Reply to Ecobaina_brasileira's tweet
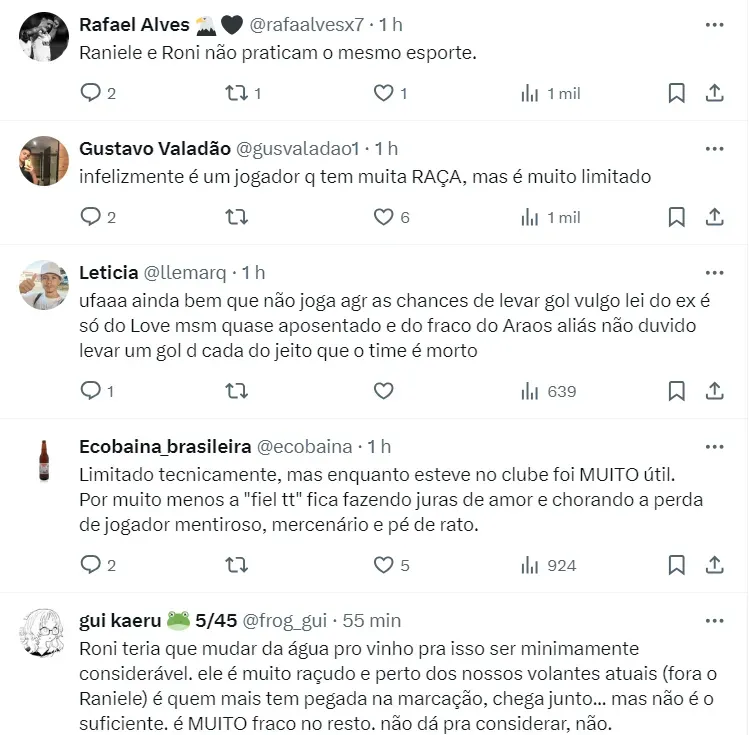 point(91,565)
